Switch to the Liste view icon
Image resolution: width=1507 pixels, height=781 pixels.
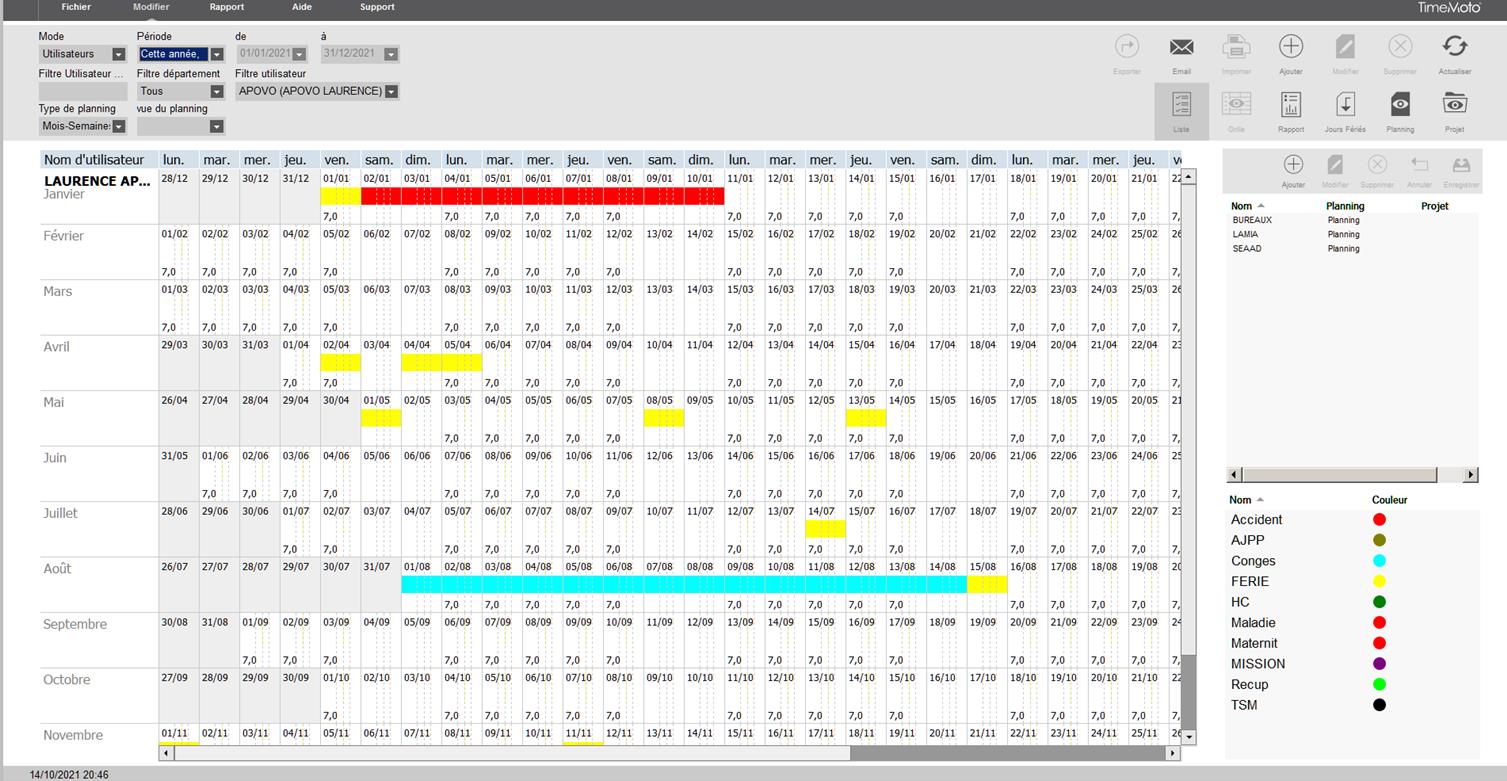tap(1181, 105)
